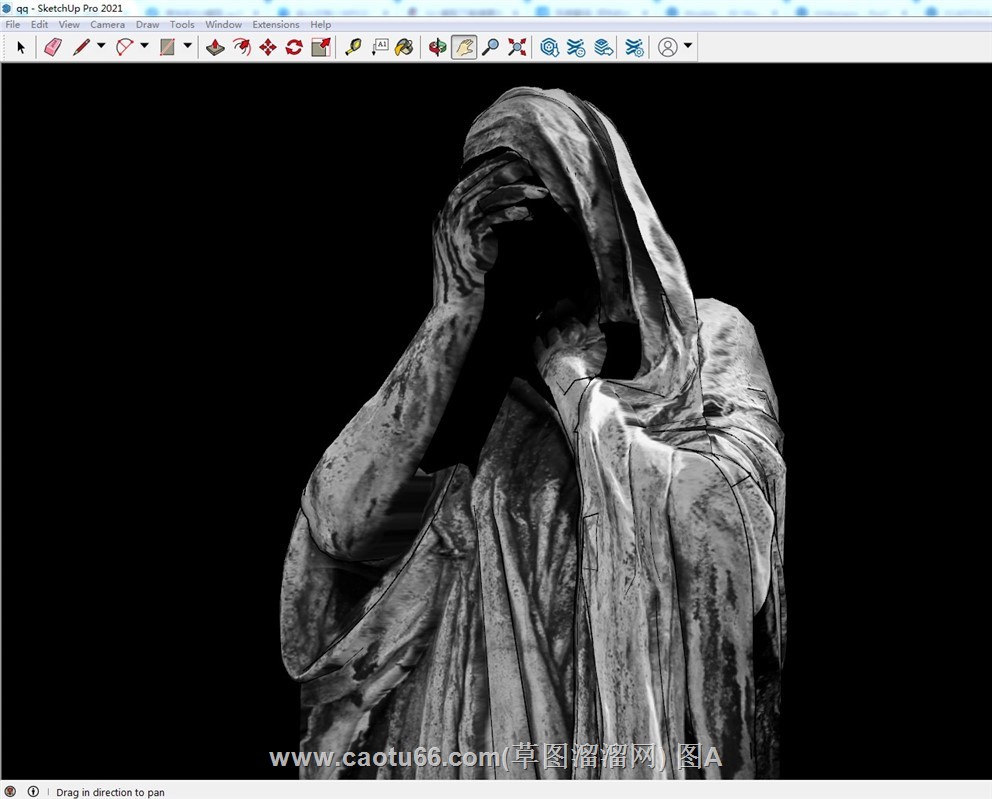Open the Tools menu

[182, 25]
